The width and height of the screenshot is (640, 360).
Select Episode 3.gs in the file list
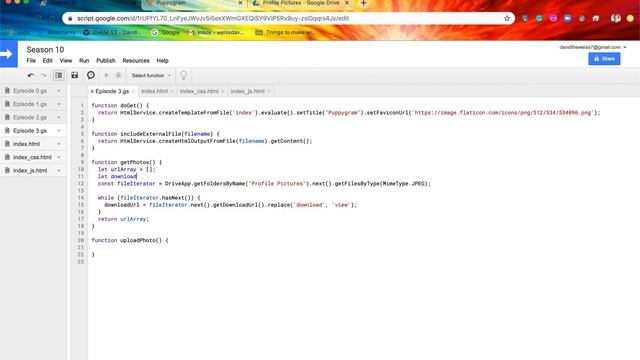30,131
